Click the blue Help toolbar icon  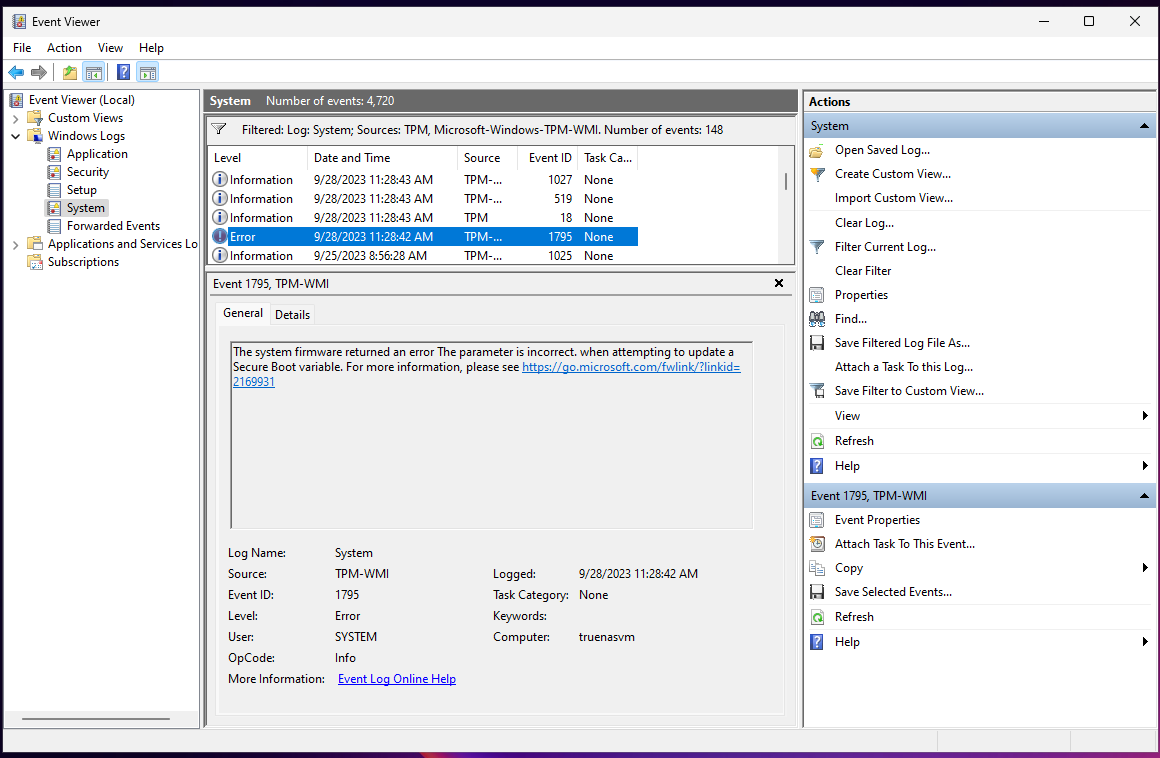pyautogui.click(x=124, y=72)
